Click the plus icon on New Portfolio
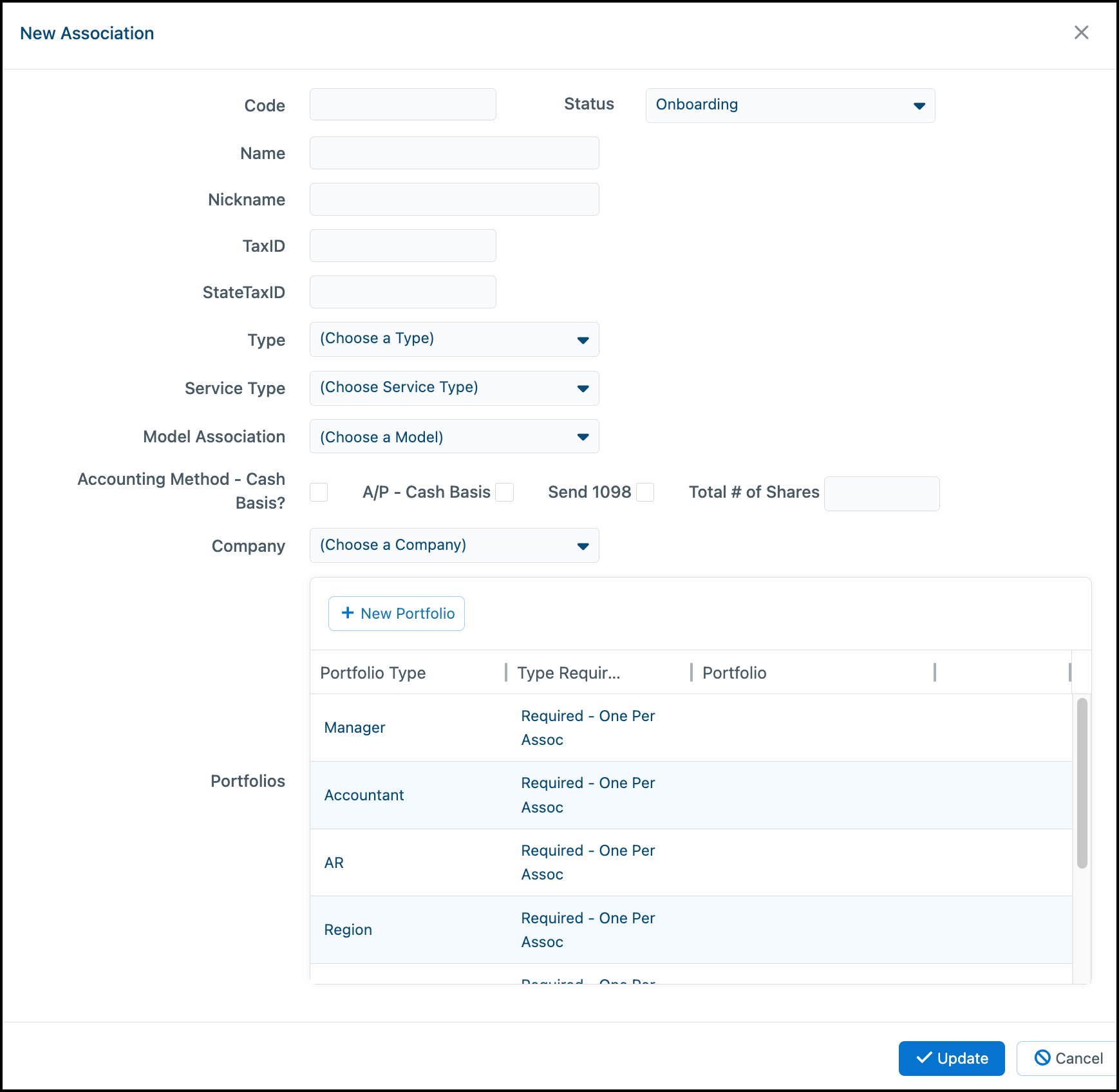The width and height of the screenshot is (1119, 1092). pyautogui.click(x=348, y=613)
